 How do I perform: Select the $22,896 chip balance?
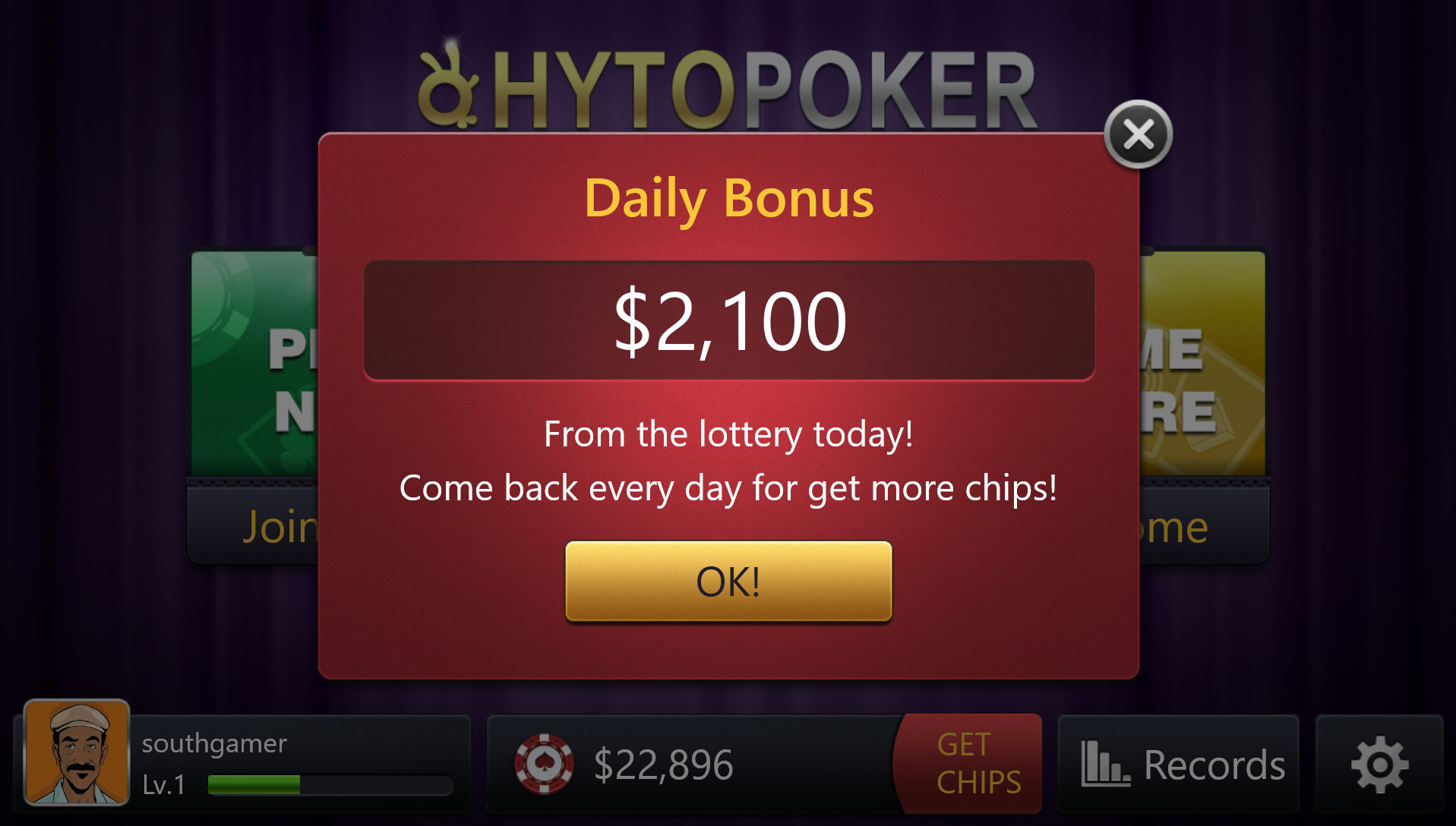tap(663, 765)
